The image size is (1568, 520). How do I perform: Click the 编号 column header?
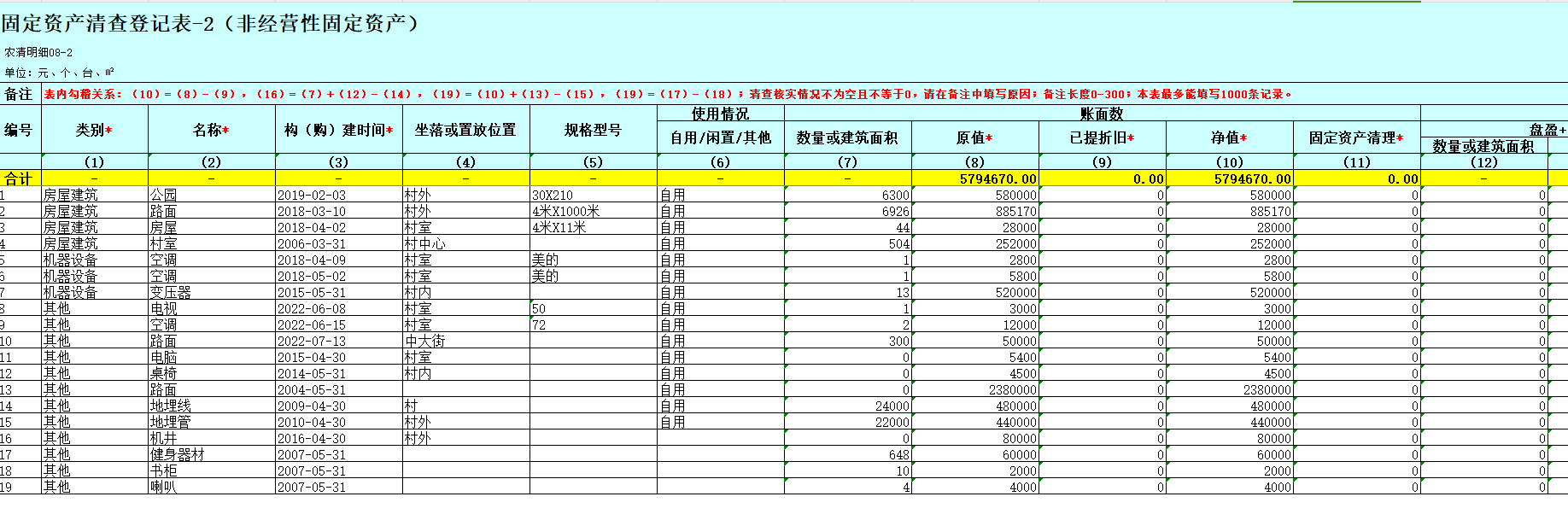click(20, 130)
